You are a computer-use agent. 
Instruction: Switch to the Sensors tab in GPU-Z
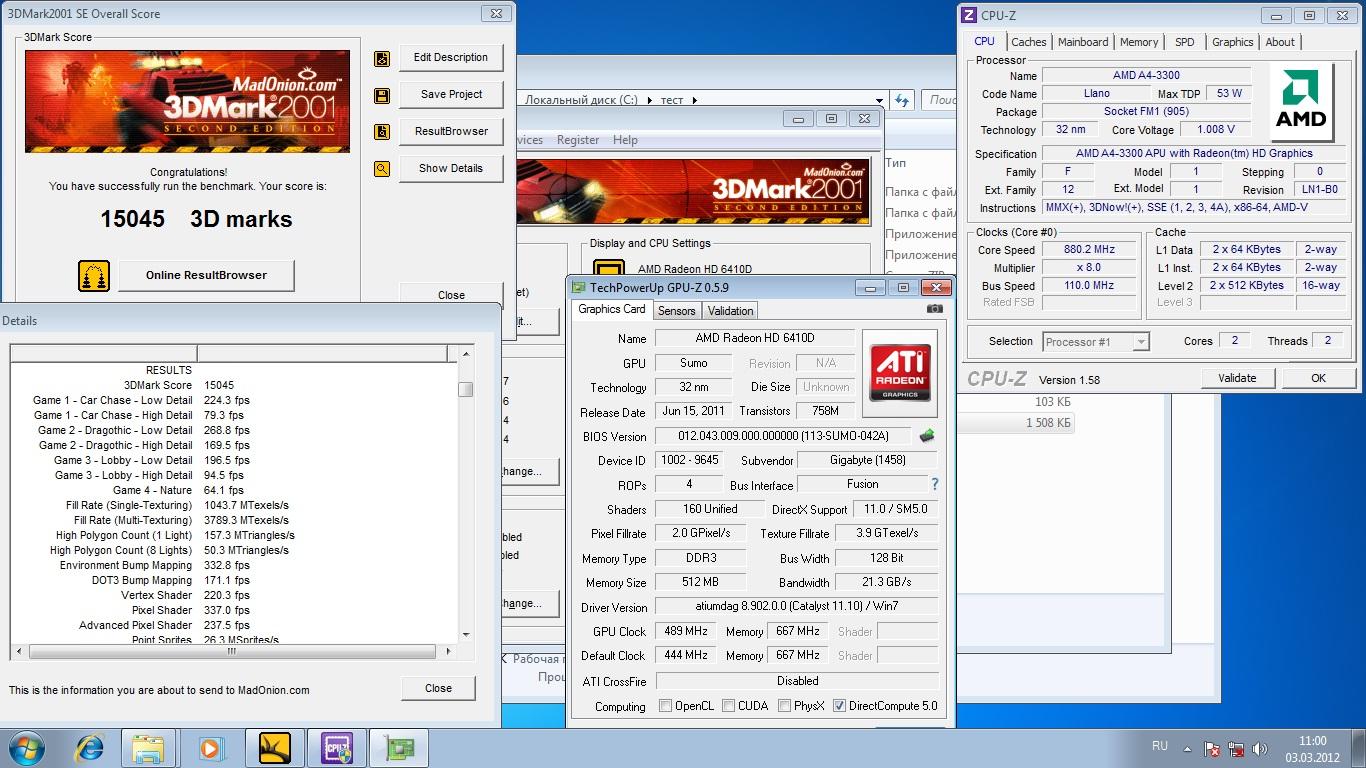676,311
